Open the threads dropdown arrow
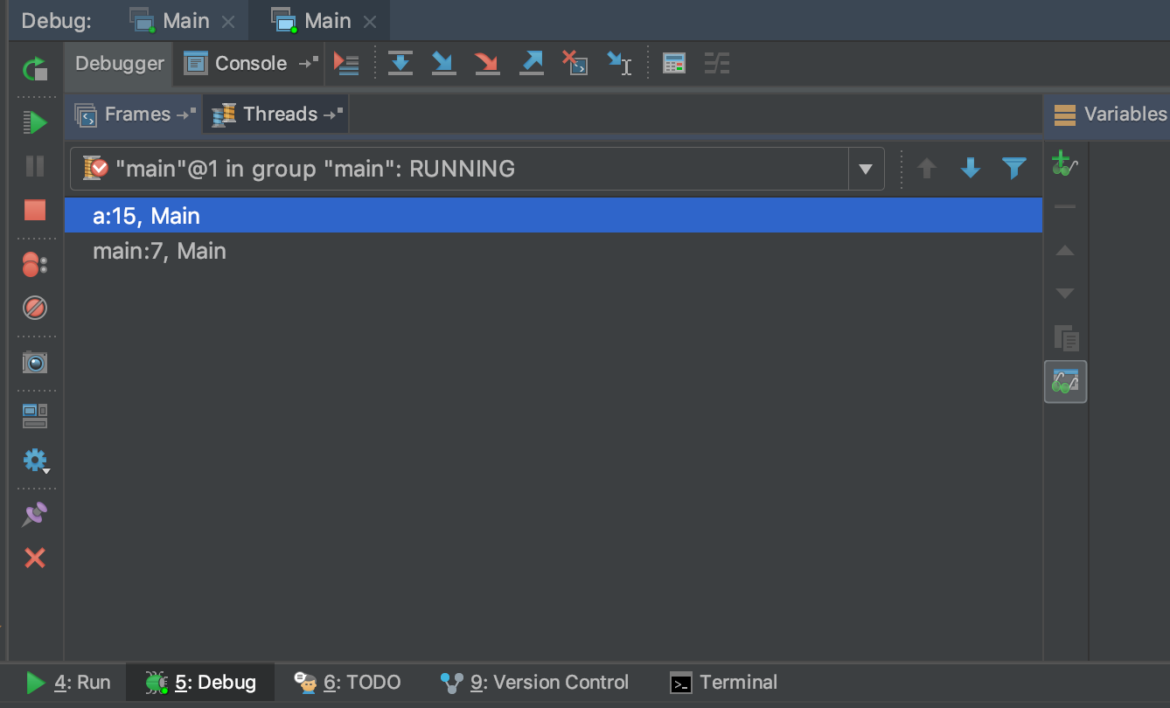1170x708 pixels. click(864, 168)
